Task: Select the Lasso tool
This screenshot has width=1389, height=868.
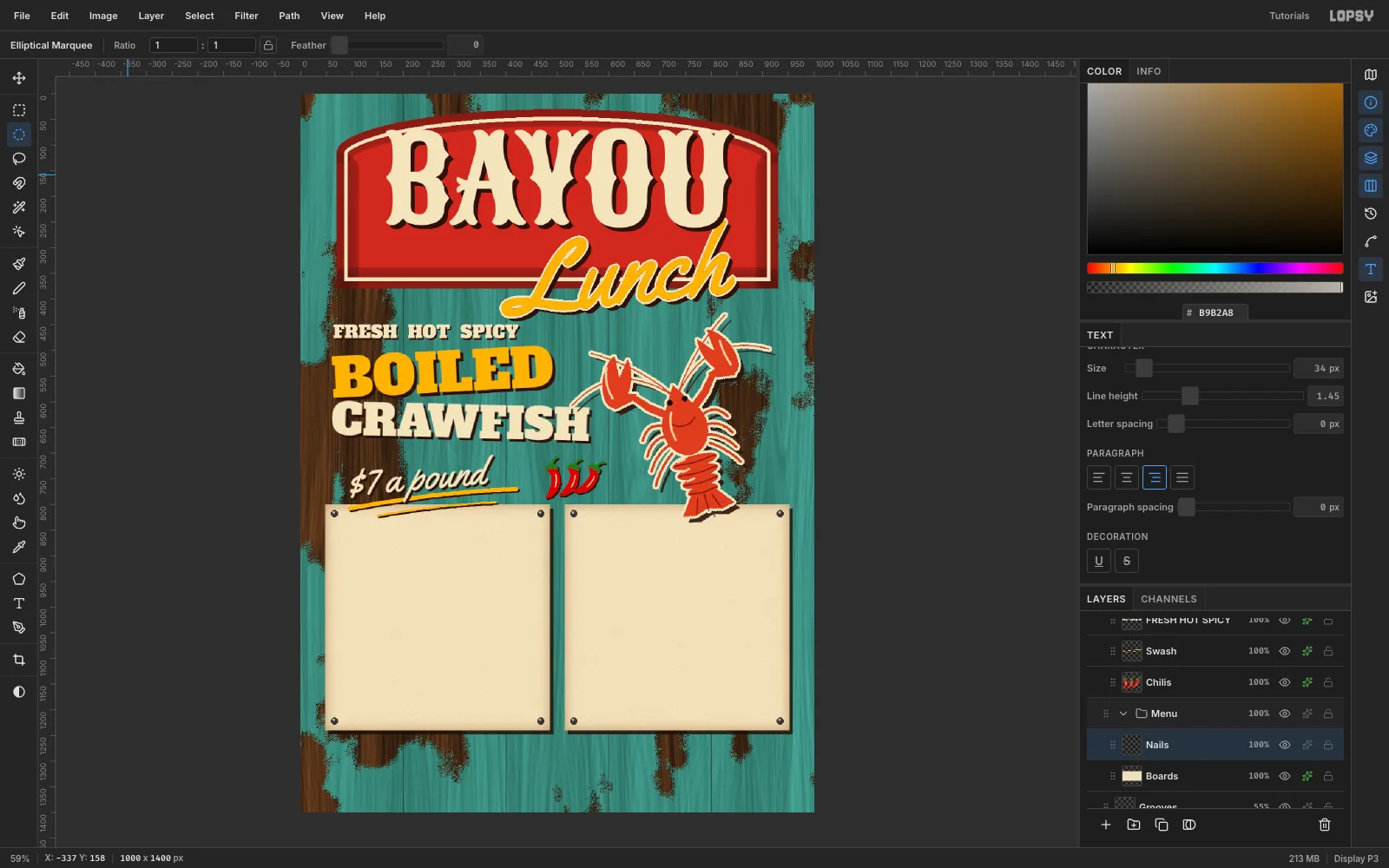Action: (x=19, y=159)
